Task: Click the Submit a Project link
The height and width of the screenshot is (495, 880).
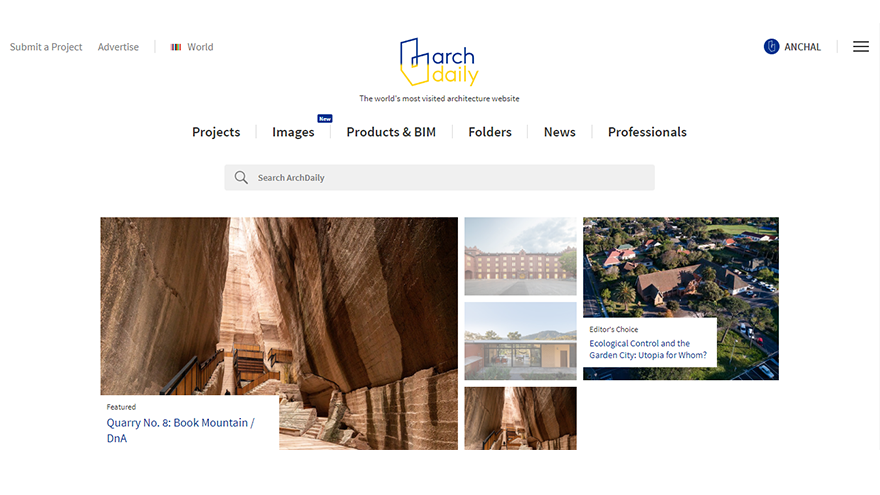Action: [46, 47]
